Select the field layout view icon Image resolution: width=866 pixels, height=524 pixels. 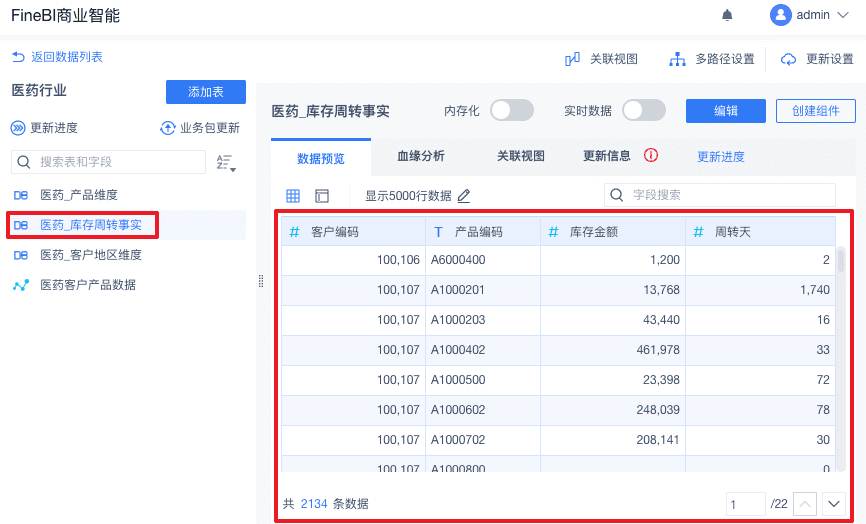322,195
